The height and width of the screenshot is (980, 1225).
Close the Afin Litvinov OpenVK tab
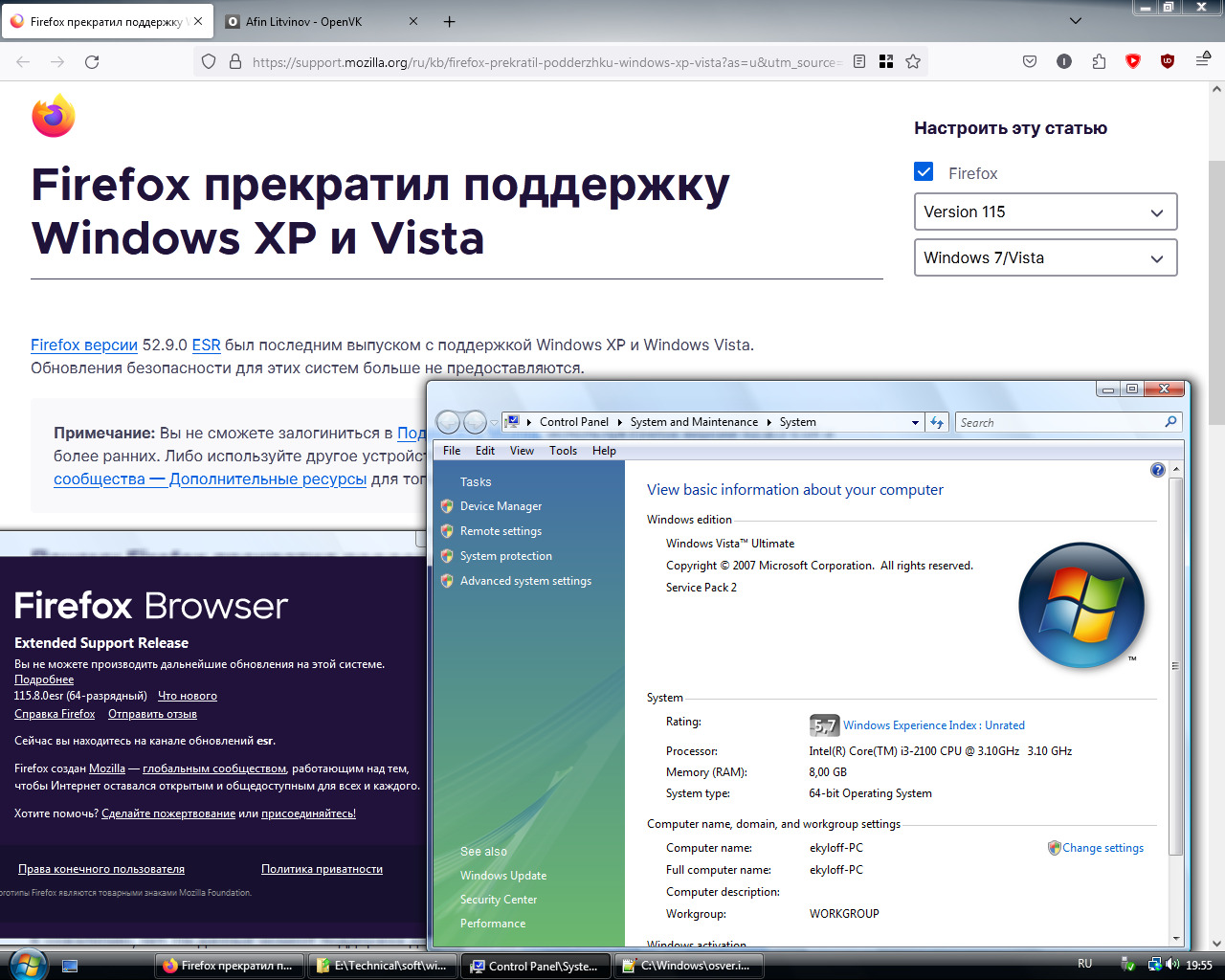point(413,21)
